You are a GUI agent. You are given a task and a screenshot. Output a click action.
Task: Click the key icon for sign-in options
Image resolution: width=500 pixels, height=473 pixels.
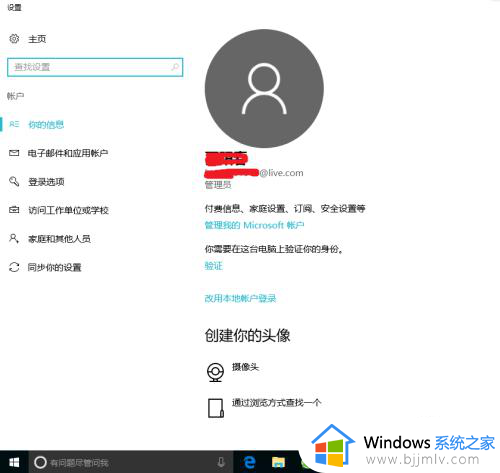[14, 181]
